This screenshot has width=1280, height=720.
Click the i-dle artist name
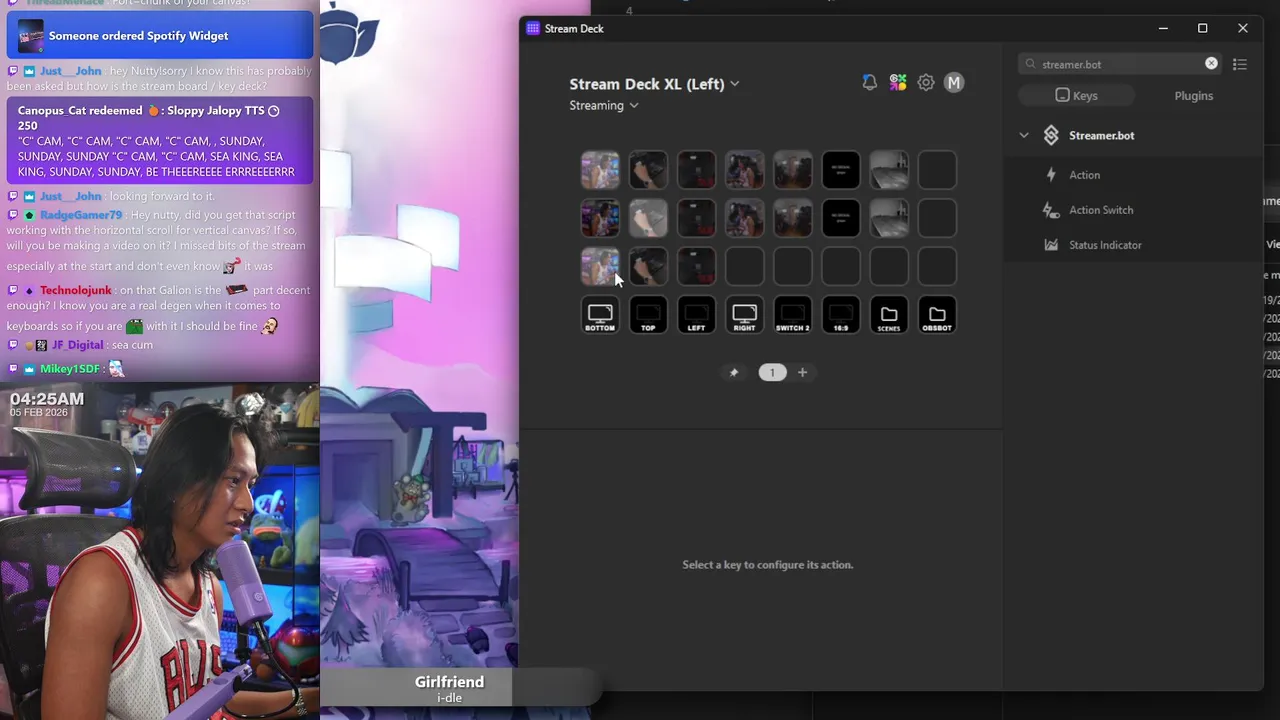click(449, 698)
